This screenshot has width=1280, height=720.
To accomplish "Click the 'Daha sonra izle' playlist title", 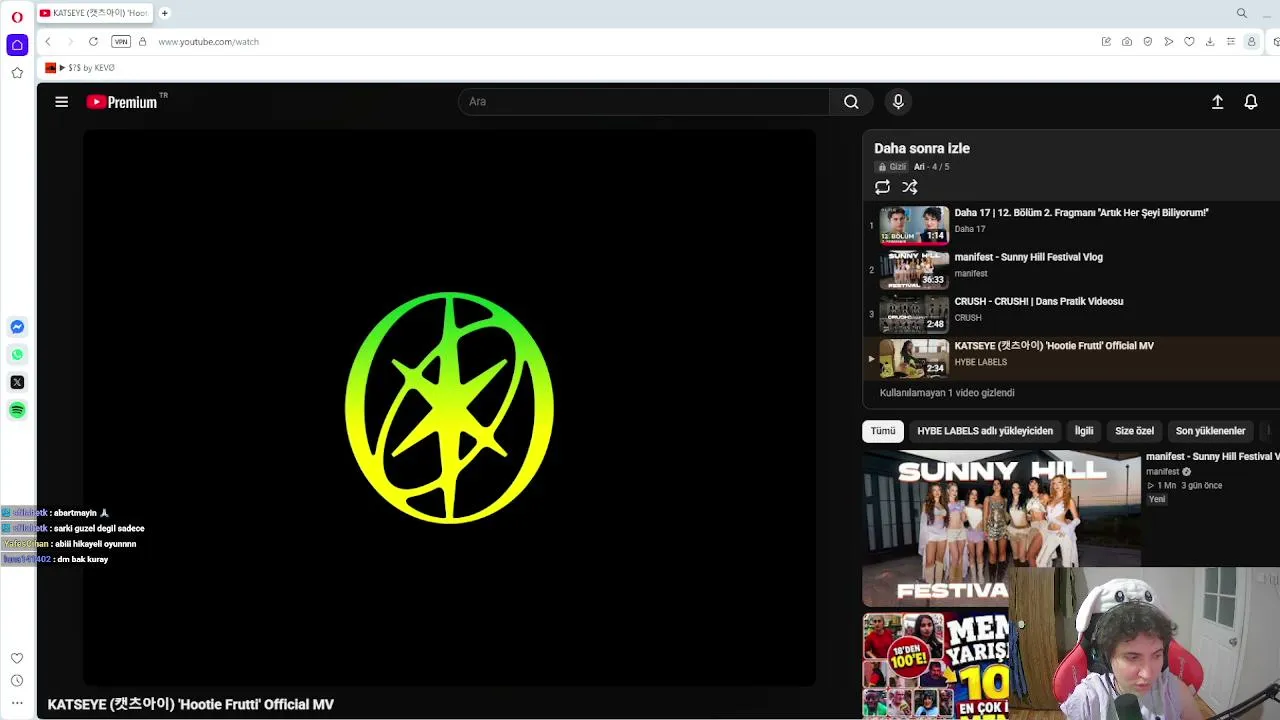I will tap(922, 148).
